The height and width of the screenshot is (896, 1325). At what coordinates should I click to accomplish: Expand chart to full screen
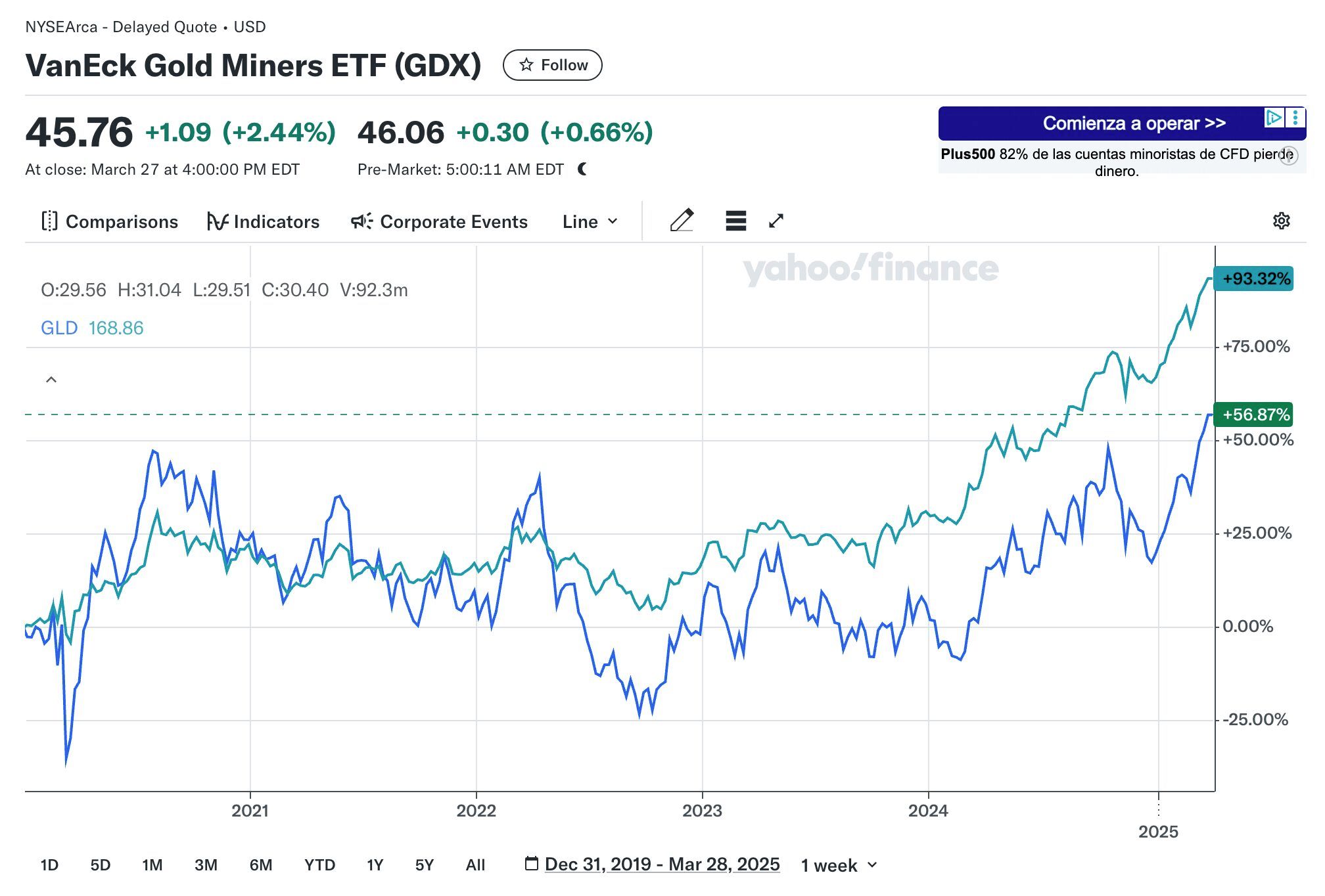[x=776, y=221]
